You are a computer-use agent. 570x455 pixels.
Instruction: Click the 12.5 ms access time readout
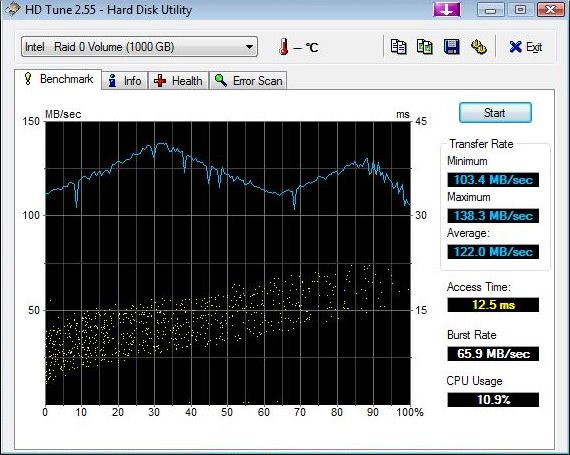493,305
